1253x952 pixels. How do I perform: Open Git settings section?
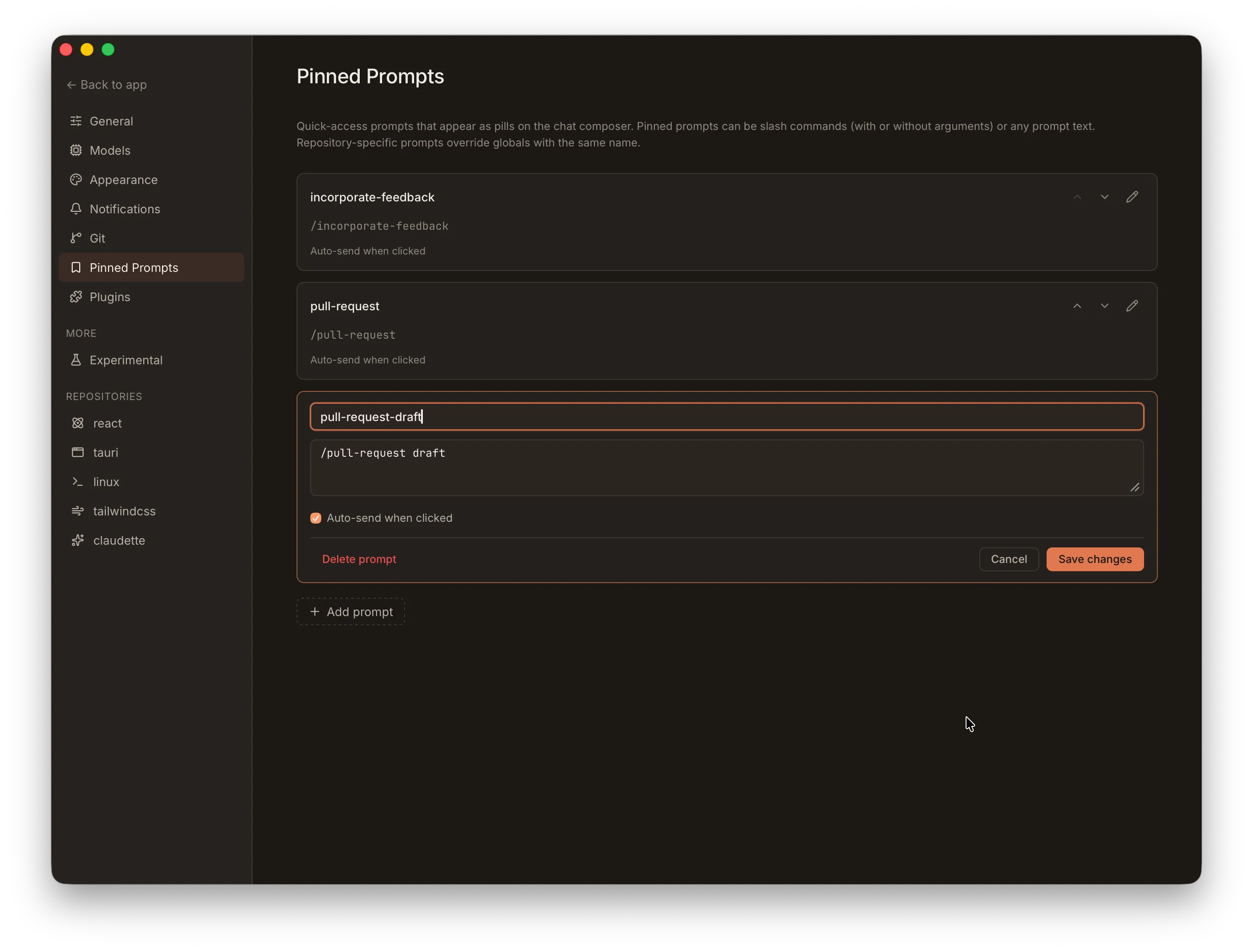[151, 238]
